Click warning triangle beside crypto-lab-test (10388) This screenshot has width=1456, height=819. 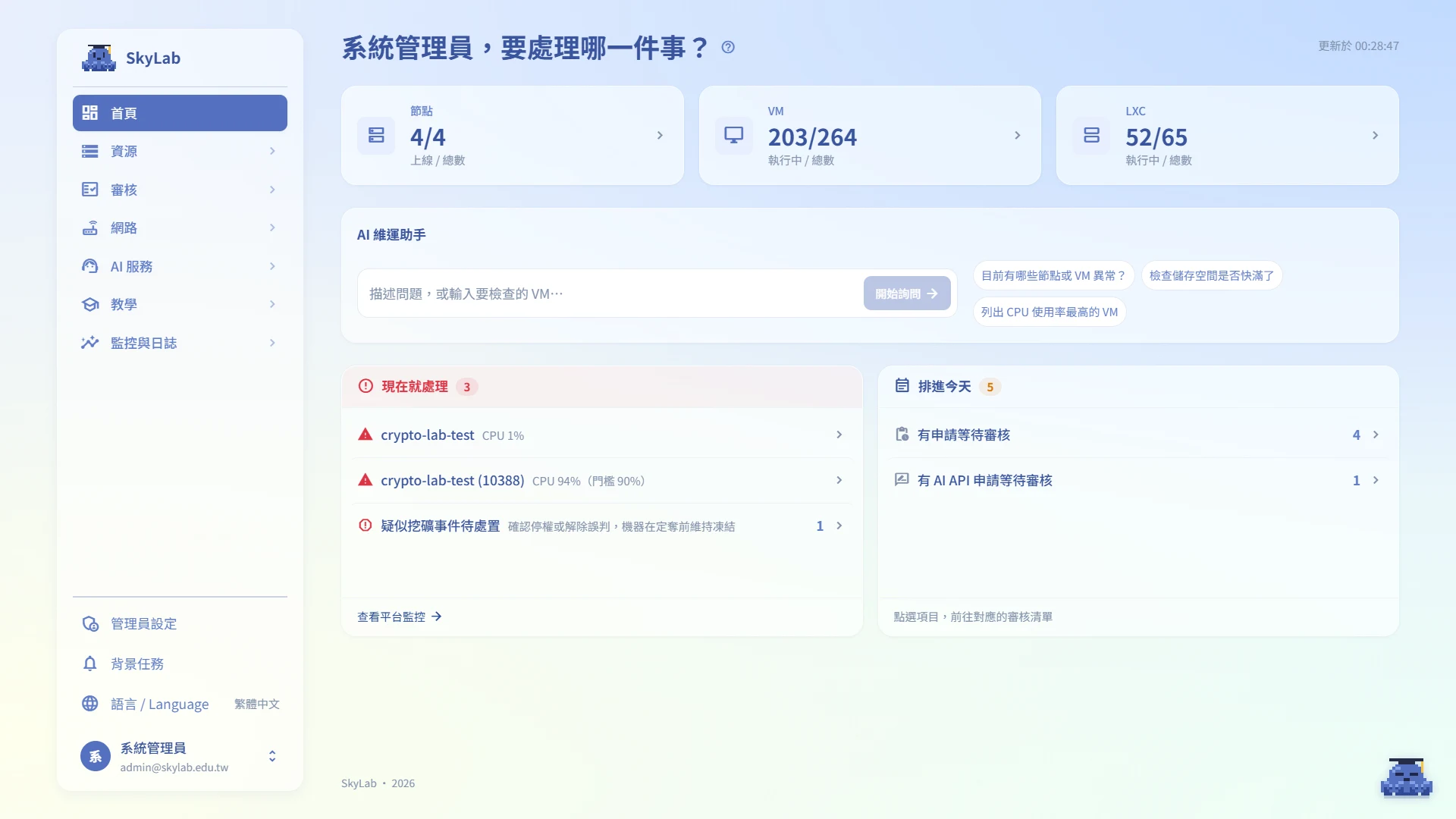tap(366, 480)
